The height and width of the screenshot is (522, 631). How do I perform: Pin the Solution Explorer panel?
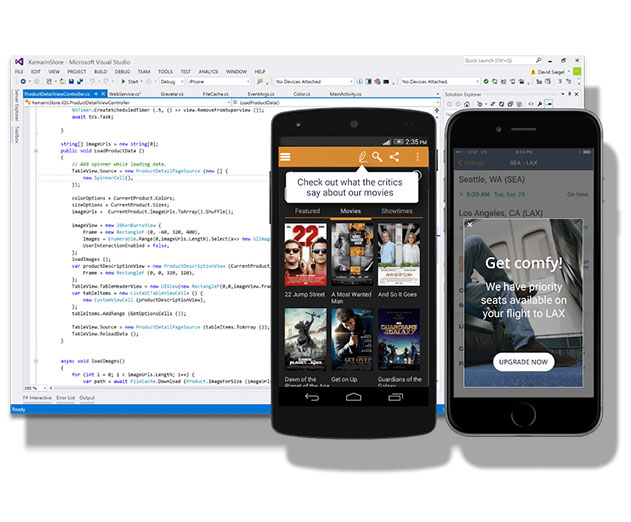[x=569, y=94]
